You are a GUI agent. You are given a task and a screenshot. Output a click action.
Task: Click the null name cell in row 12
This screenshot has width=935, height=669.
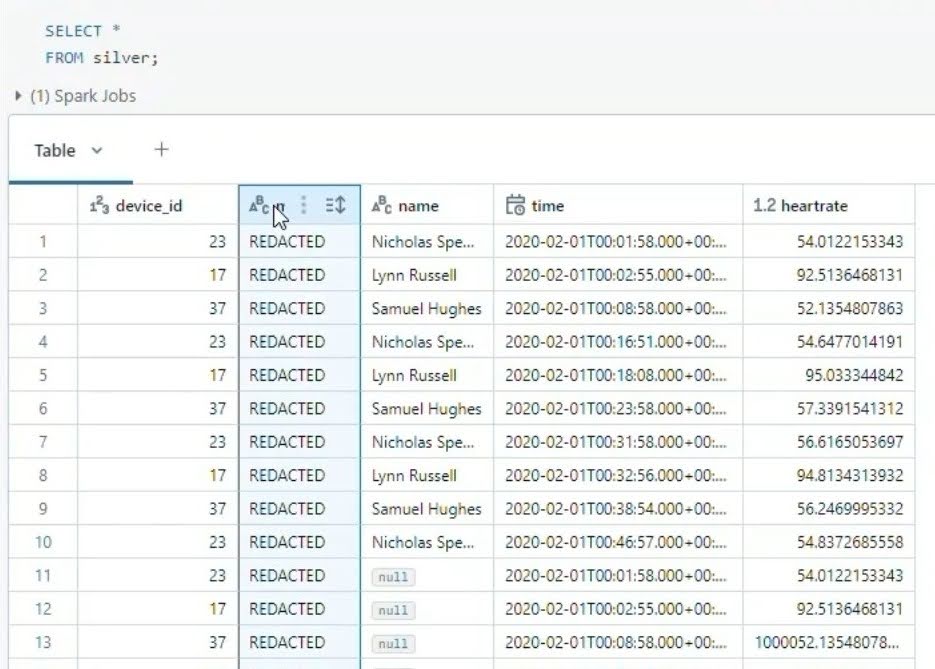pyautogui.click(x=394, y=610)
